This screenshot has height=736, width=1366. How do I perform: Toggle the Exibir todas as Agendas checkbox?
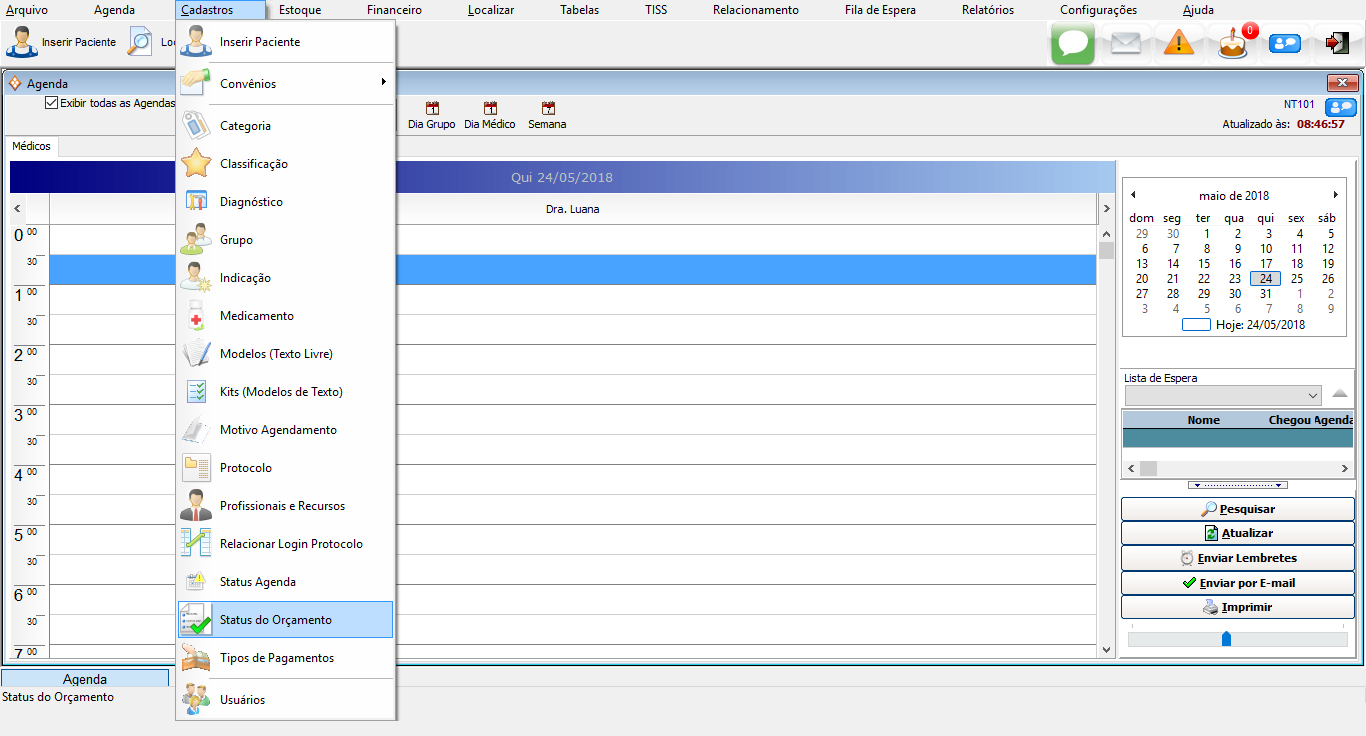pyautogui.click(x=52, y=103)
